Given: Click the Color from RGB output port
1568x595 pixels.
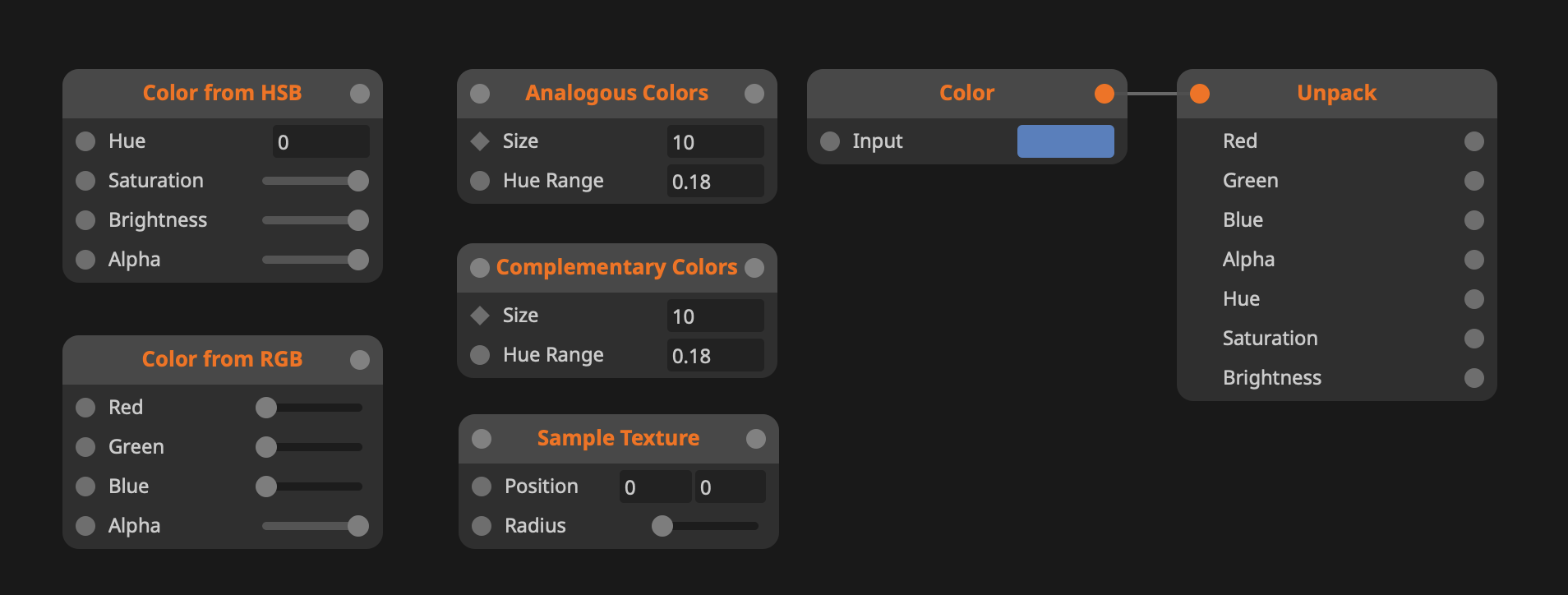Looking at the screenshot, I should pyautogui.click(x=359, y=360).
